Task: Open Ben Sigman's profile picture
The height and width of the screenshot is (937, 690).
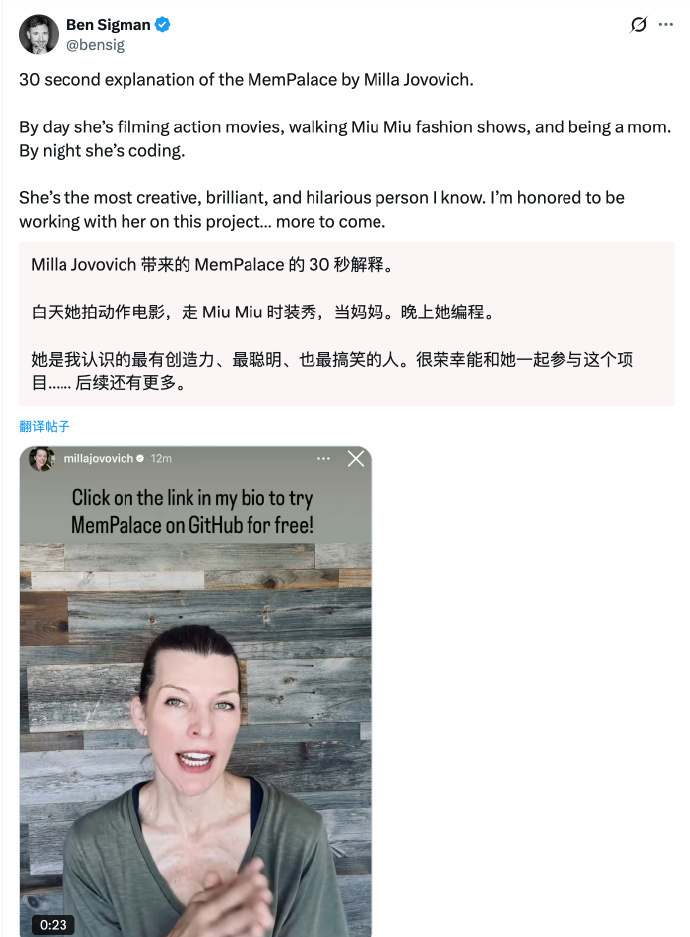Action: tap(39, 34)
